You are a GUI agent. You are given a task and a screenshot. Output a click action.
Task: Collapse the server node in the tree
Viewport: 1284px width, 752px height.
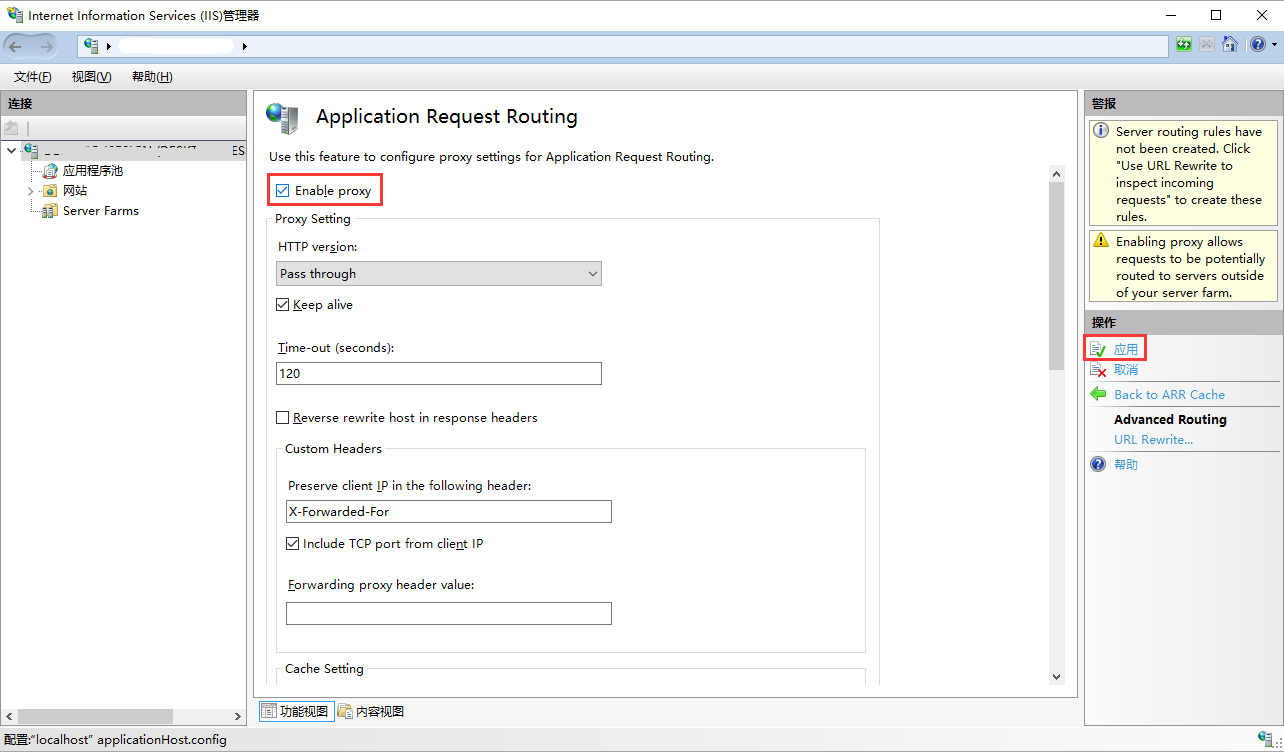pos(11,151)
